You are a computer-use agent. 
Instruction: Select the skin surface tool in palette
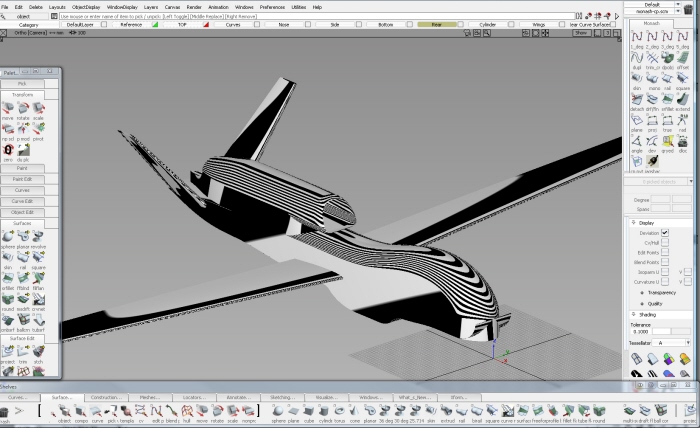[8, 258]
